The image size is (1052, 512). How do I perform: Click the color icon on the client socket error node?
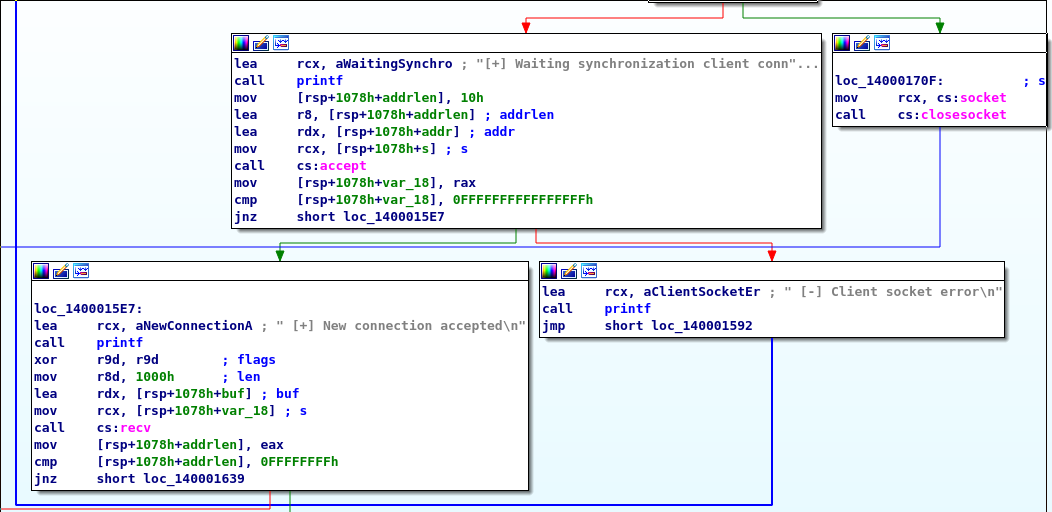pos(549,271)
